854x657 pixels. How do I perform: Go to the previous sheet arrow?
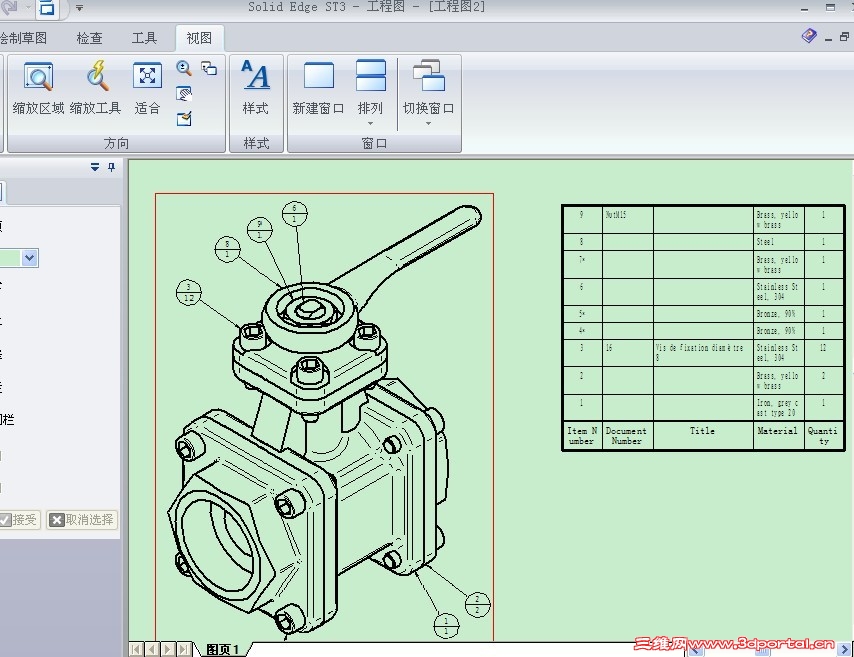tap(152, 649)
